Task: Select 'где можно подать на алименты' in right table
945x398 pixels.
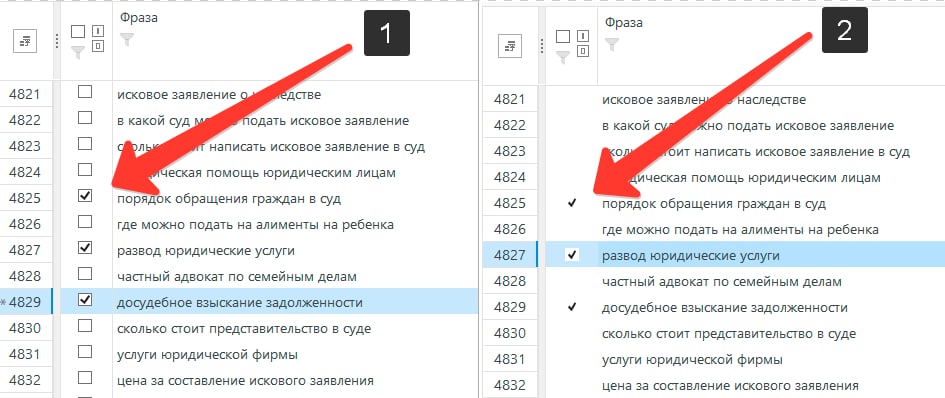Action: [x=740, y=230]
